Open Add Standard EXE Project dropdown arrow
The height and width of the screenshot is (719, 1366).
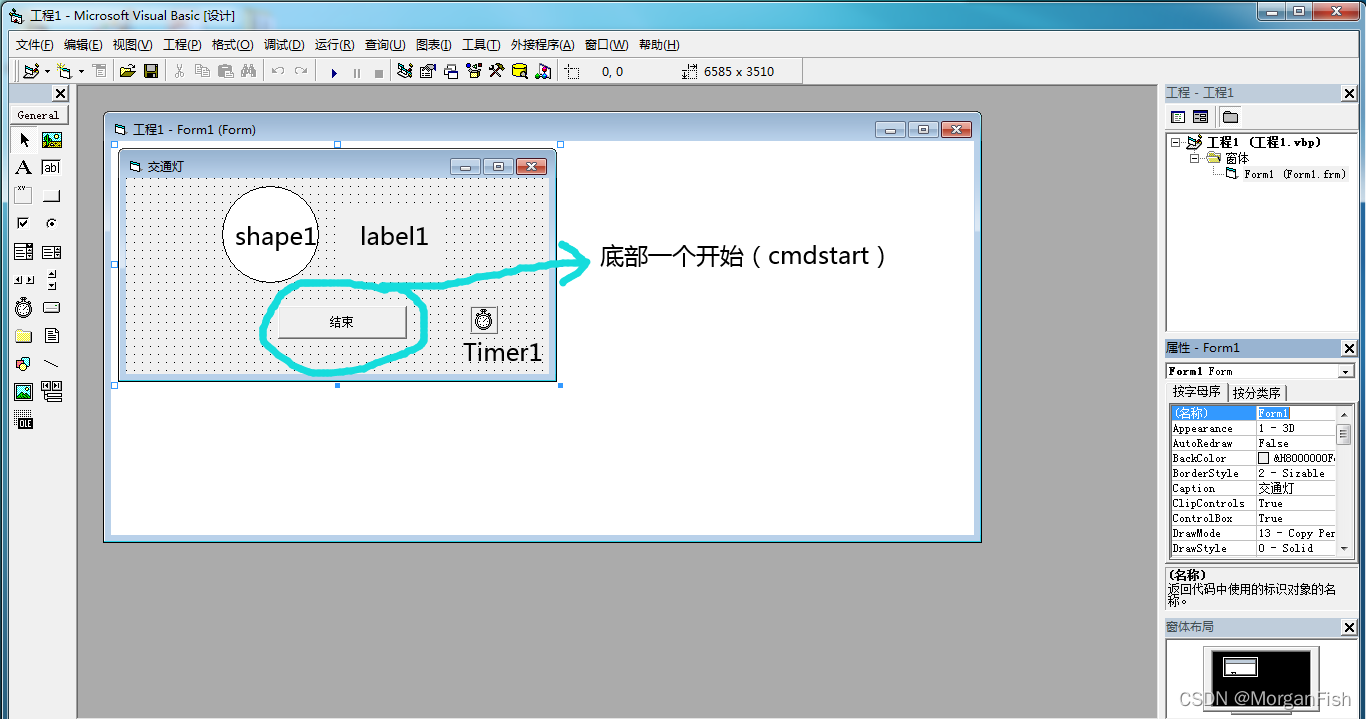pos(47,71)
